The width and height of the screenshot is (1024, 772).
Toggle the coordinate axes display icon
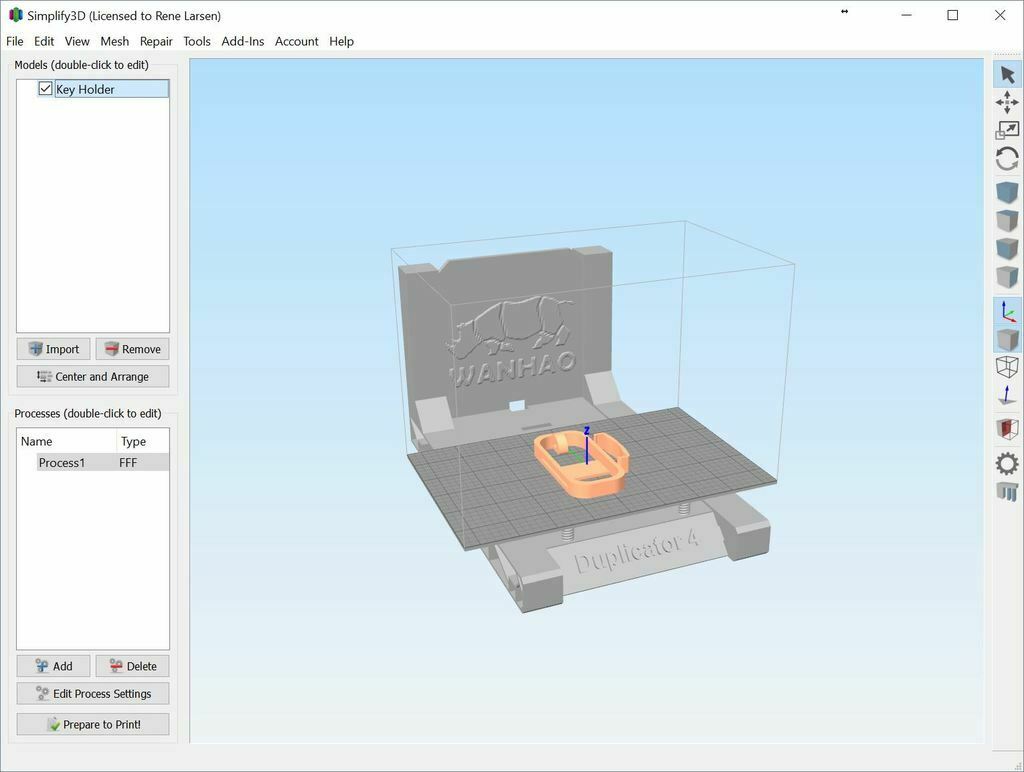(1007, 310)
